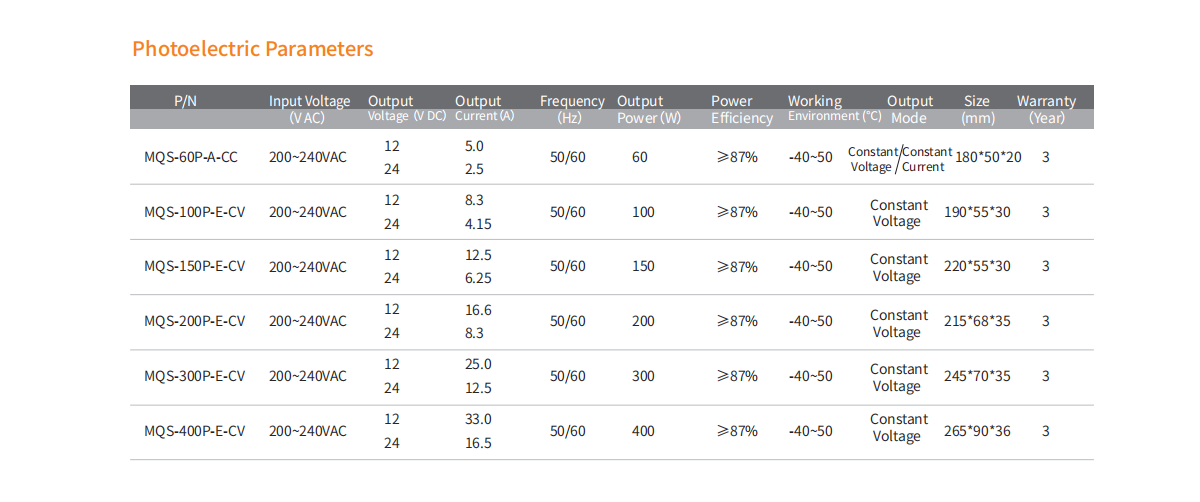Select the 33.0 output current value
The height and width of the screenshot is (502, 1200).
(478, 419)
